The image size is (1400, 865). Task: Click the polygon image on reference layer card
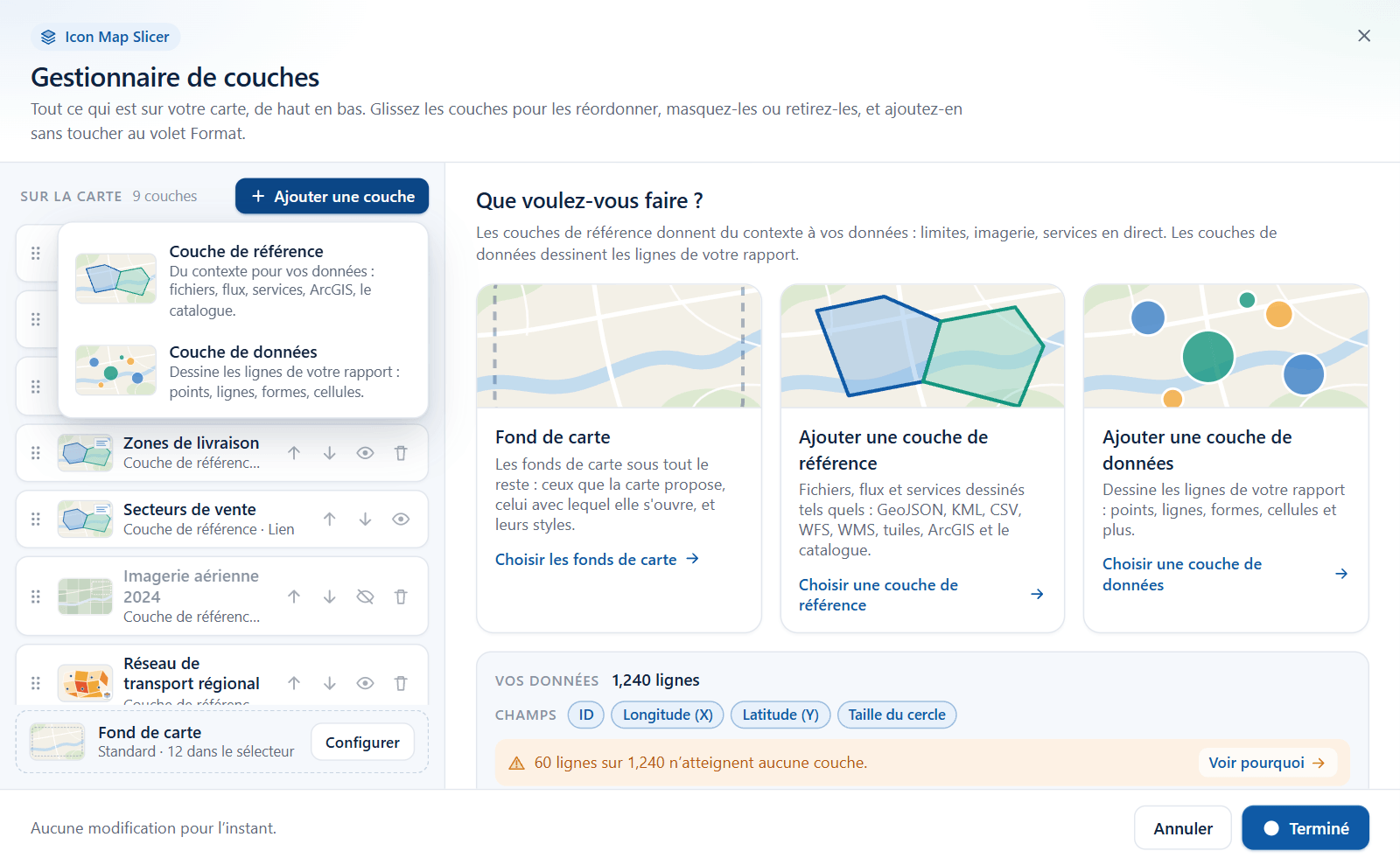click(x=922, y=345)
